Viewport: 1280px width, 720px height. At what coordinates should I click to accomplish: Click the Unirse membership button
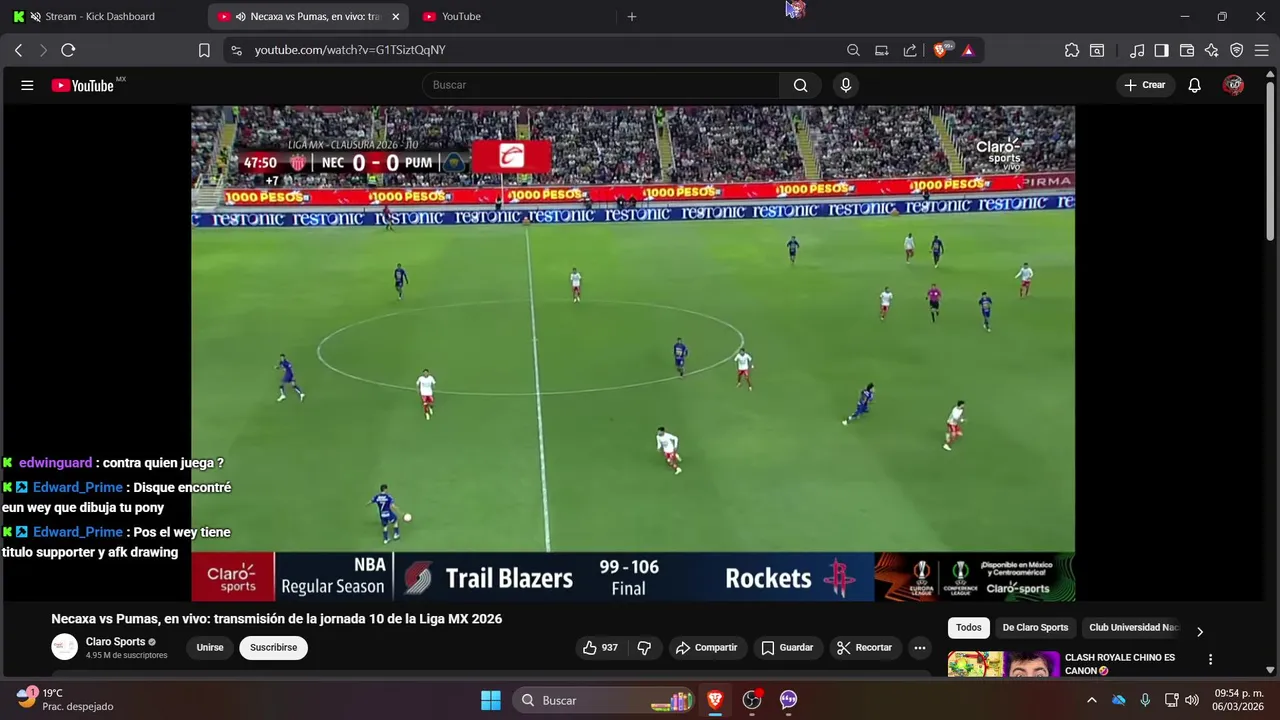[210, 648]
